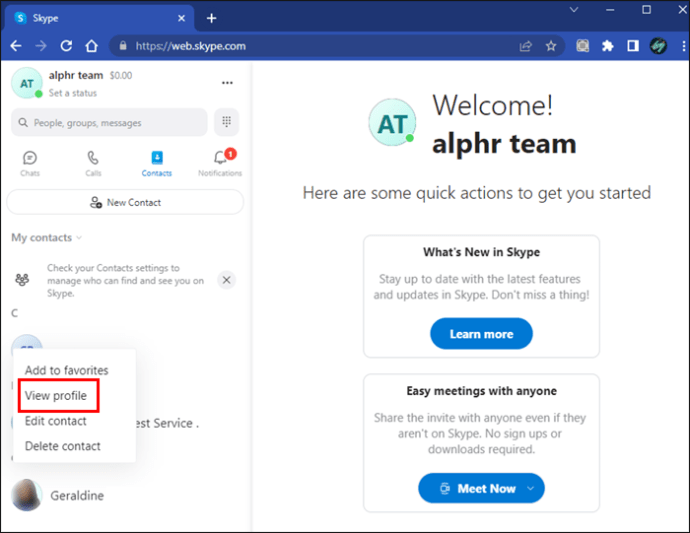Click the tab search chevron
The height and width of the screenshot is (533, 690).
pyautogui.click(x=574, y=9)
